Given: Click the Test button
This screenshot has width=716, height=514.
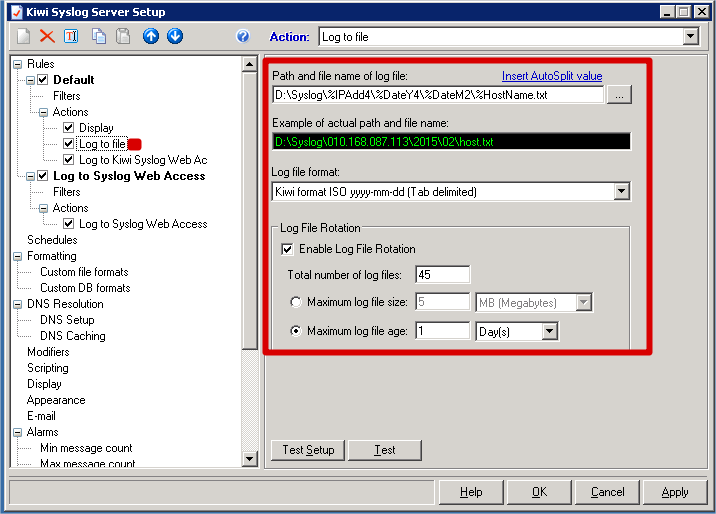Looking at the screenshot, I should (385, 450).
